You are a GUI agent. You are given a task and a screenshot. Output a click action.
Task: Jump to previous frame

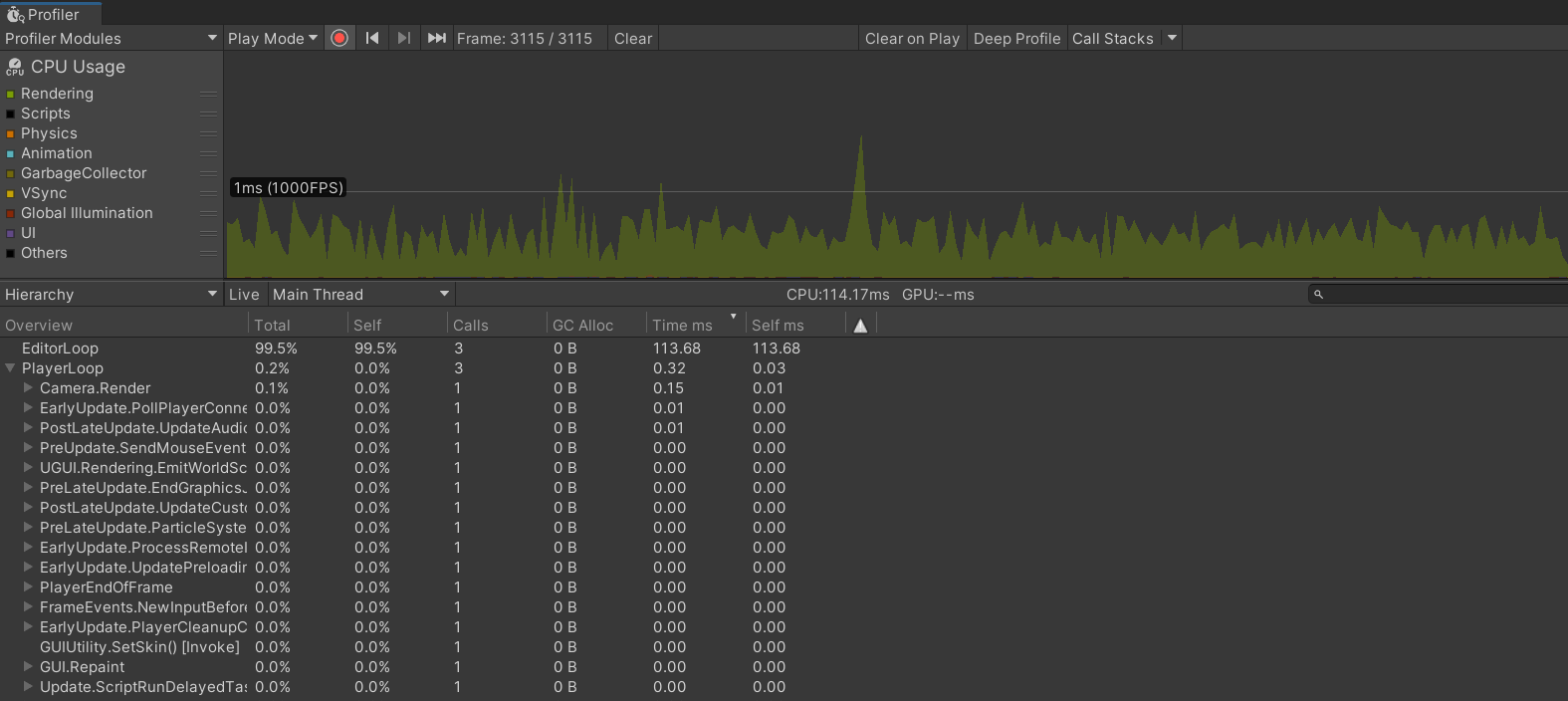tap(372, 38)
